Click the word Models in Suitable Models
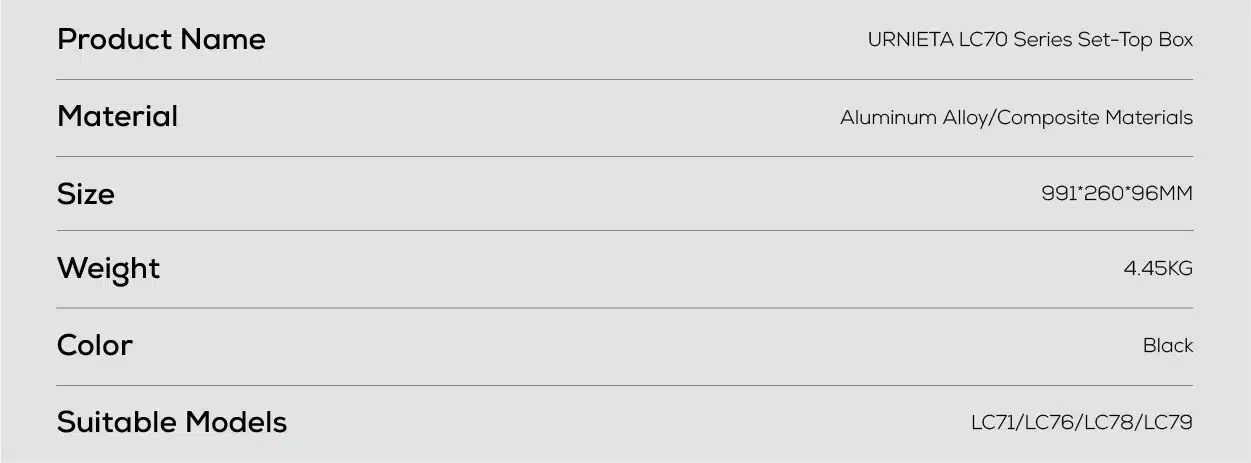 pos(235,423)
